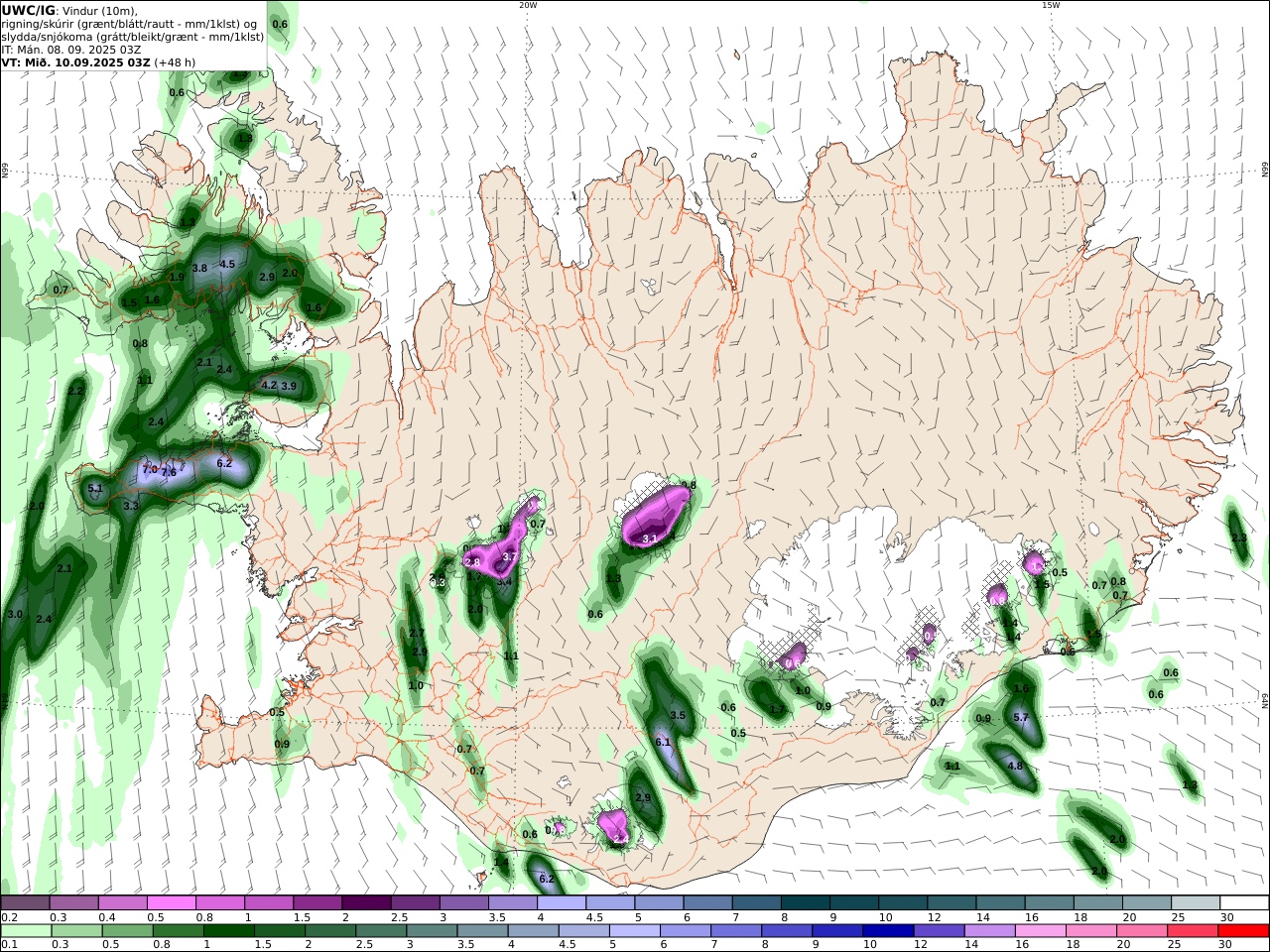Click the 3.8 value in the Westfjords rain band

(x=199, y=268)
